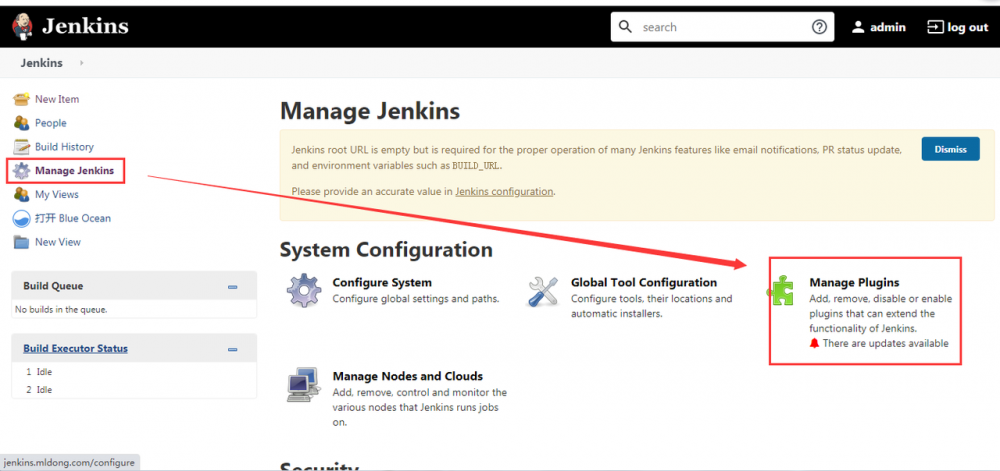Click the Manage Jenkins page heading

click(x=370, y=111)
